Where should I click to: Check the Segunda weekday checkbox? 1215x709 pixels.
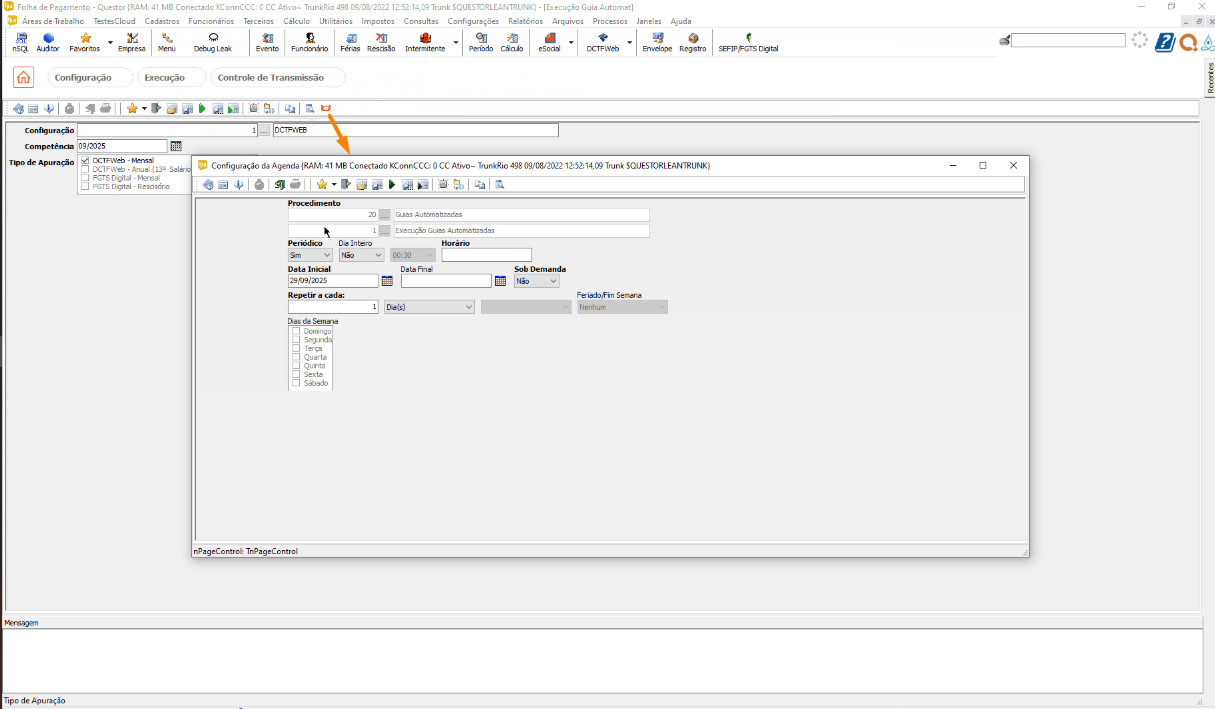(296, 340)
